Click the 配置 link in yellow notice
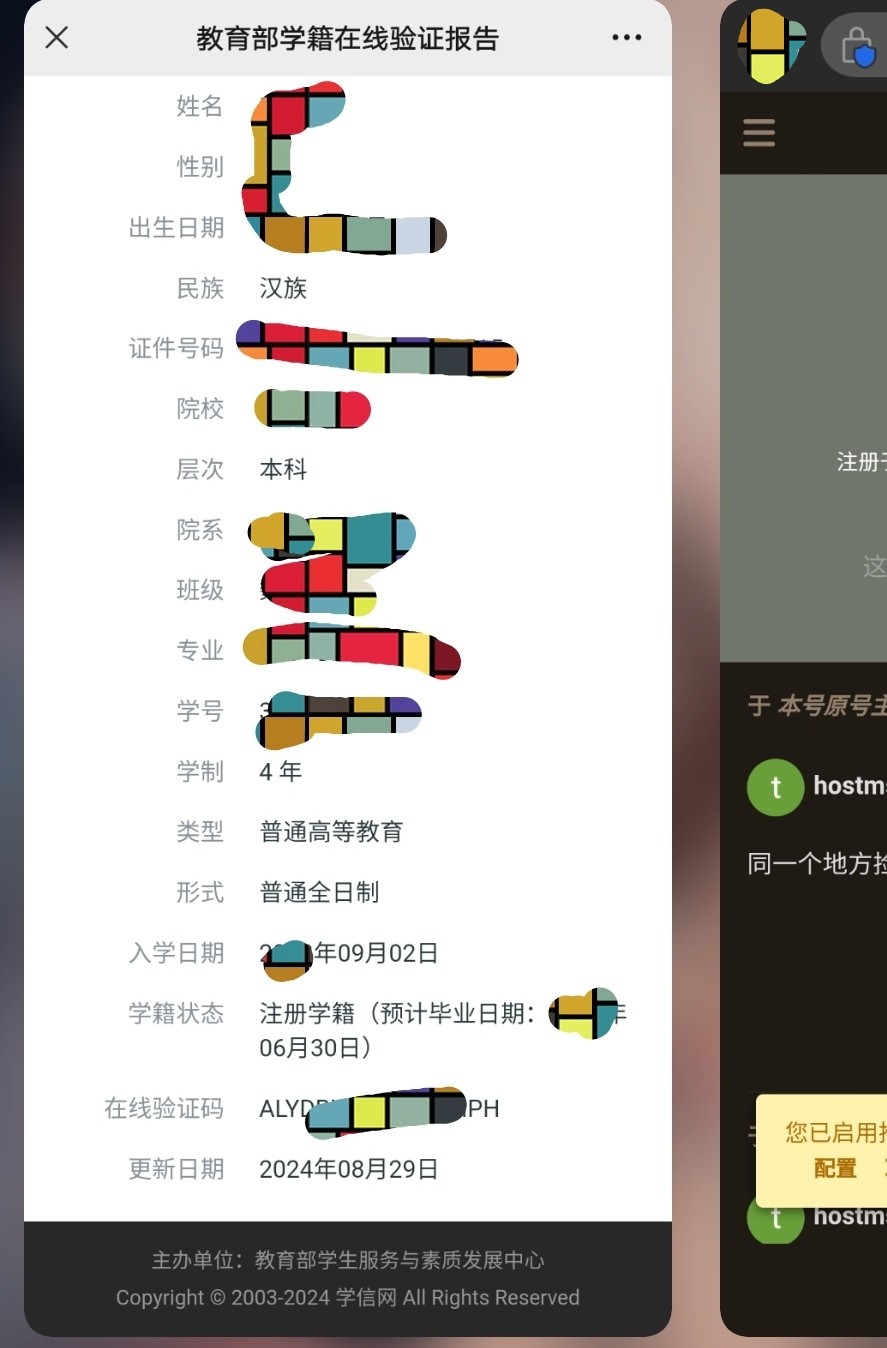This screenshot has height=1348, width=887. point(835,1168)
